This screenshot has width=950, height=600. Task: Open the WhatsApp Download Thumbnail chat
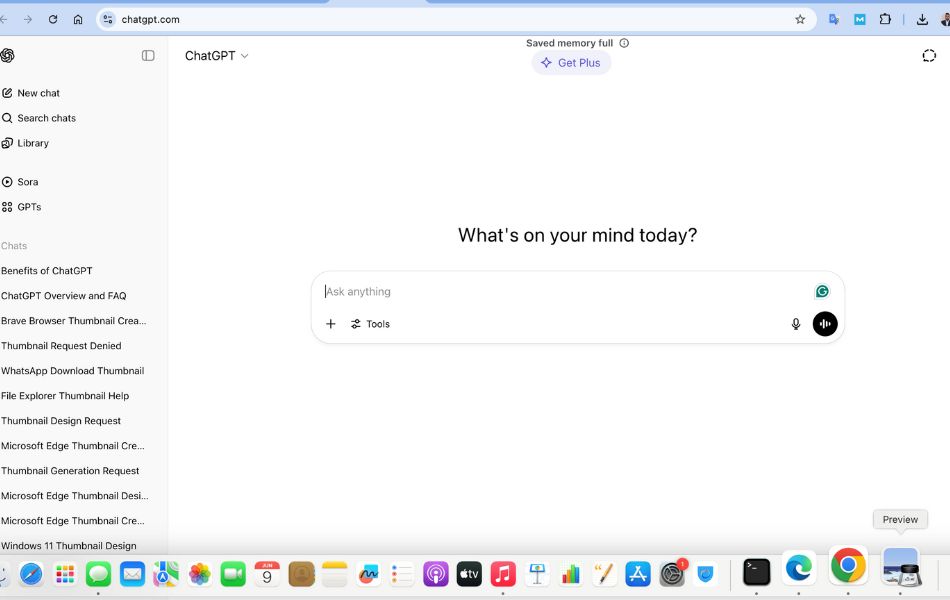(x=73, y=371)
